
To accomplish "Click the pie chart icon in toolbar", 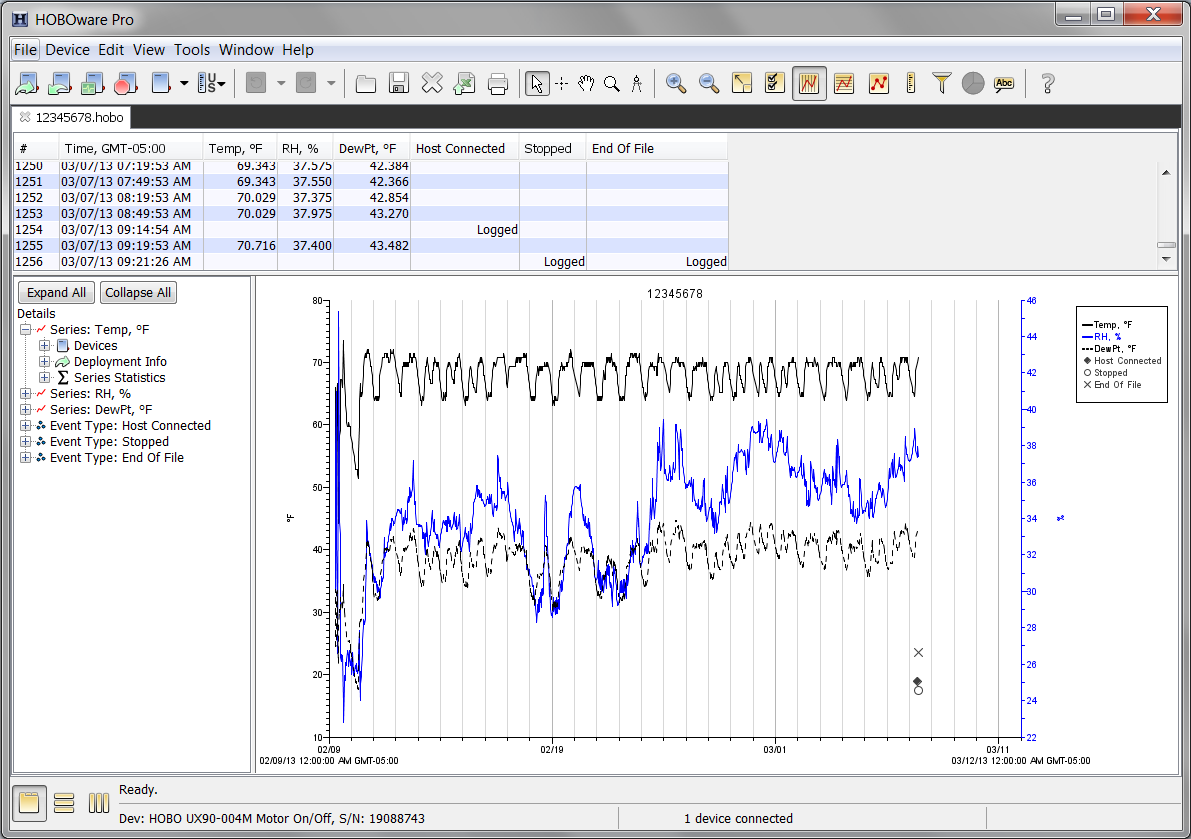I will 973,84.
